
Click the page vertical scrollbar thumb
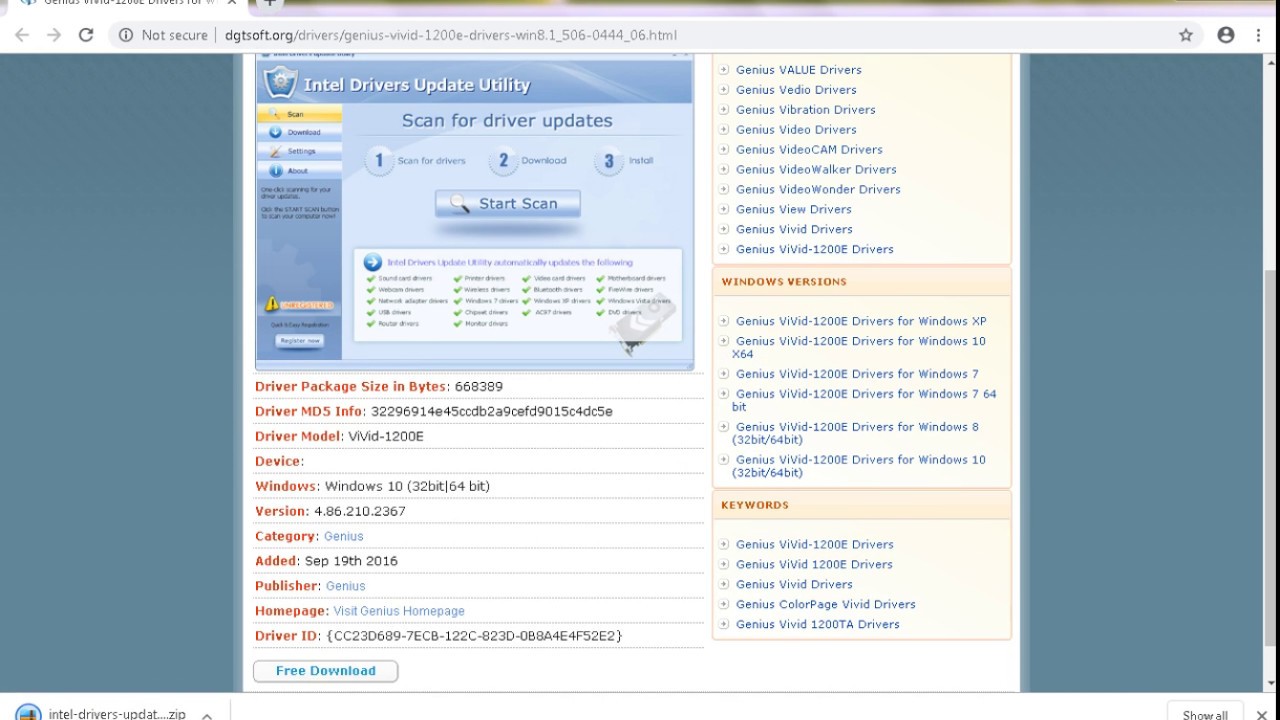point(1271,458)
